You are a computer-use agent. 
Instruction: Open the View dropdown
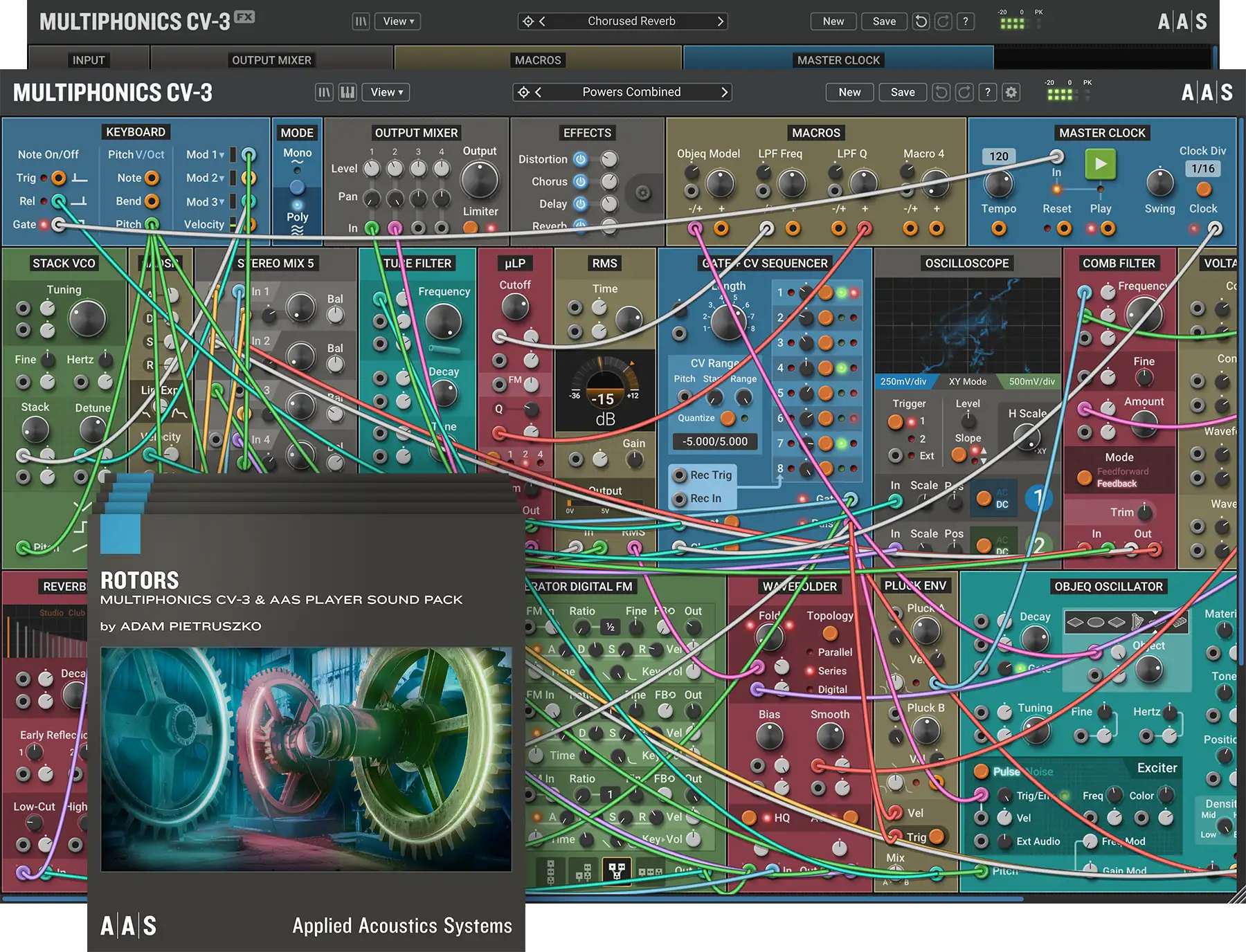tap(386, 92)
